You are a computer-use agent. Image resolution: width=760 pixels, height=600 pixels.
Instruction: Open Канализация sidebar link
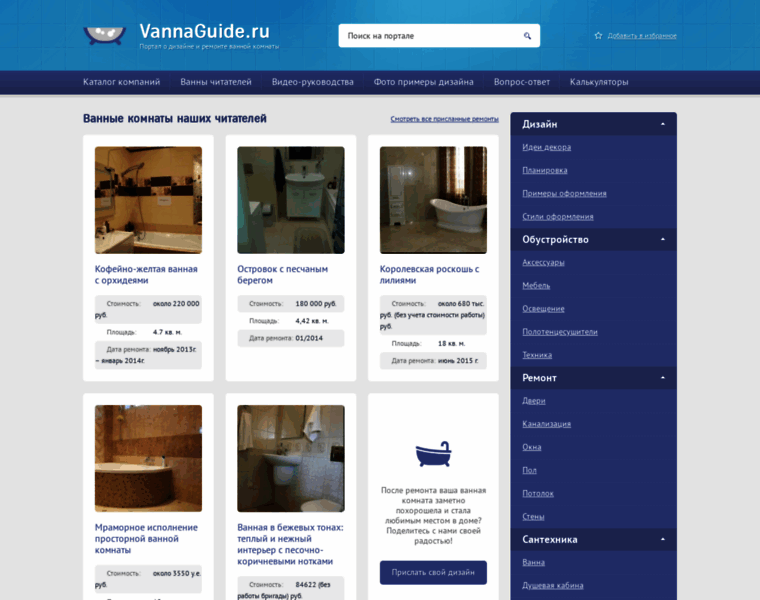click(x=547, y=424)
